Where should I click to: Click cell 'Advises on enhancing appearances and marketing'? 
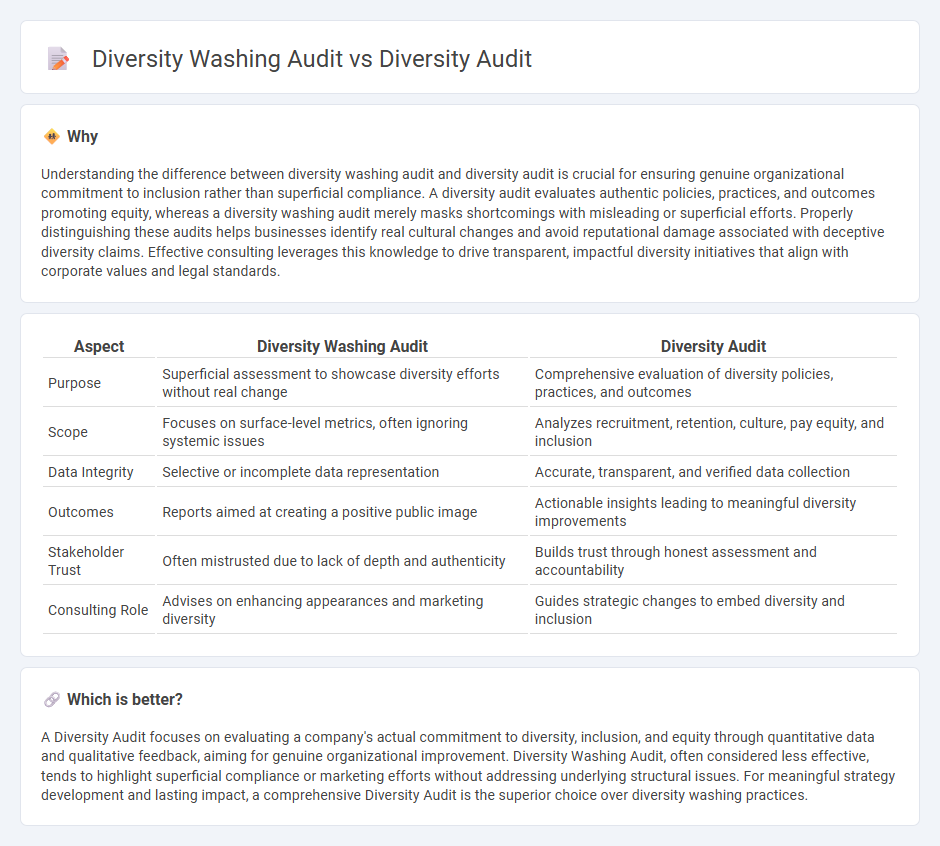click(342, 610)
